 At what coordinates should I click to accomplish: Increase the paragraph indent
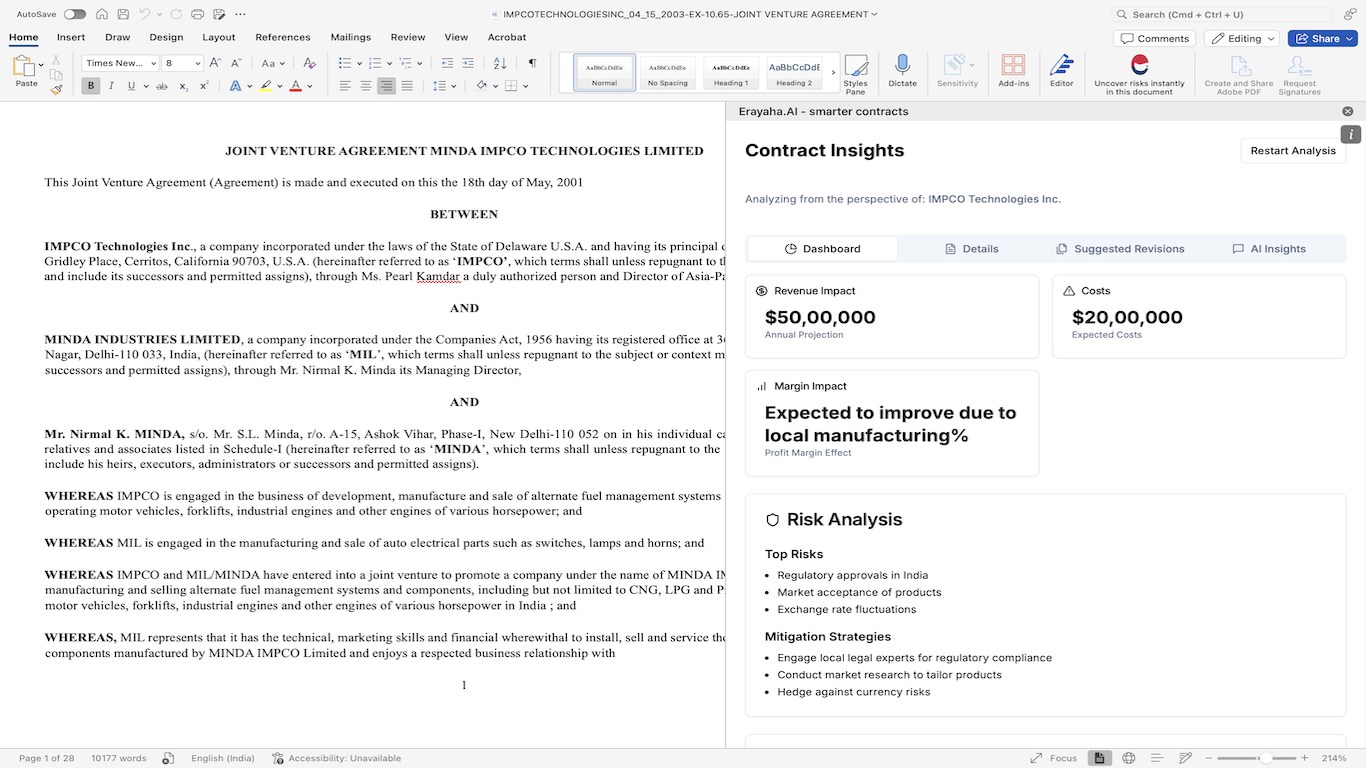pos(467,63)
